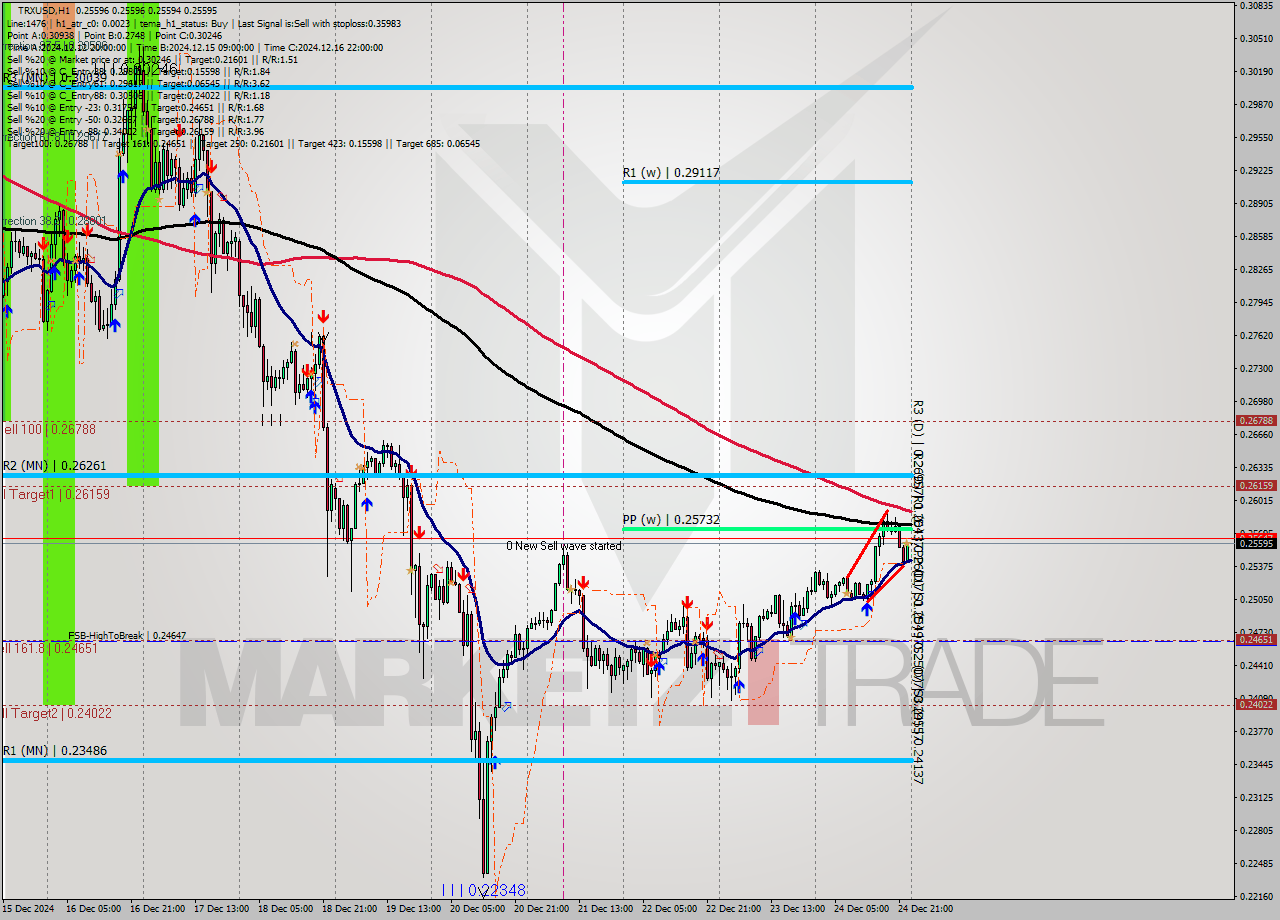Click the 'ell 100 | 0.26788' target label

(49, 429)
